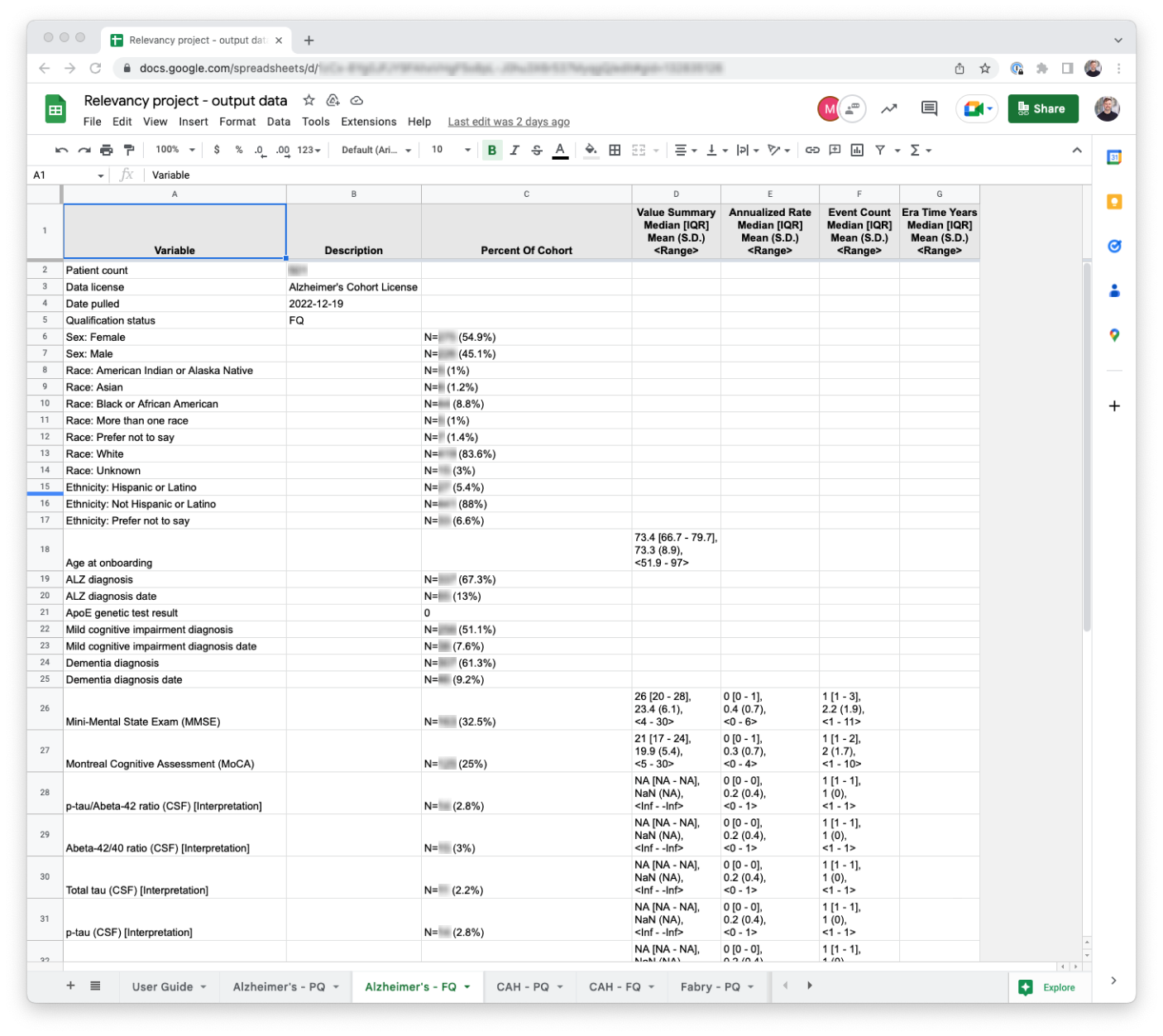Switch to the CAH - PQ sheet tab

[x=523, y=986]
